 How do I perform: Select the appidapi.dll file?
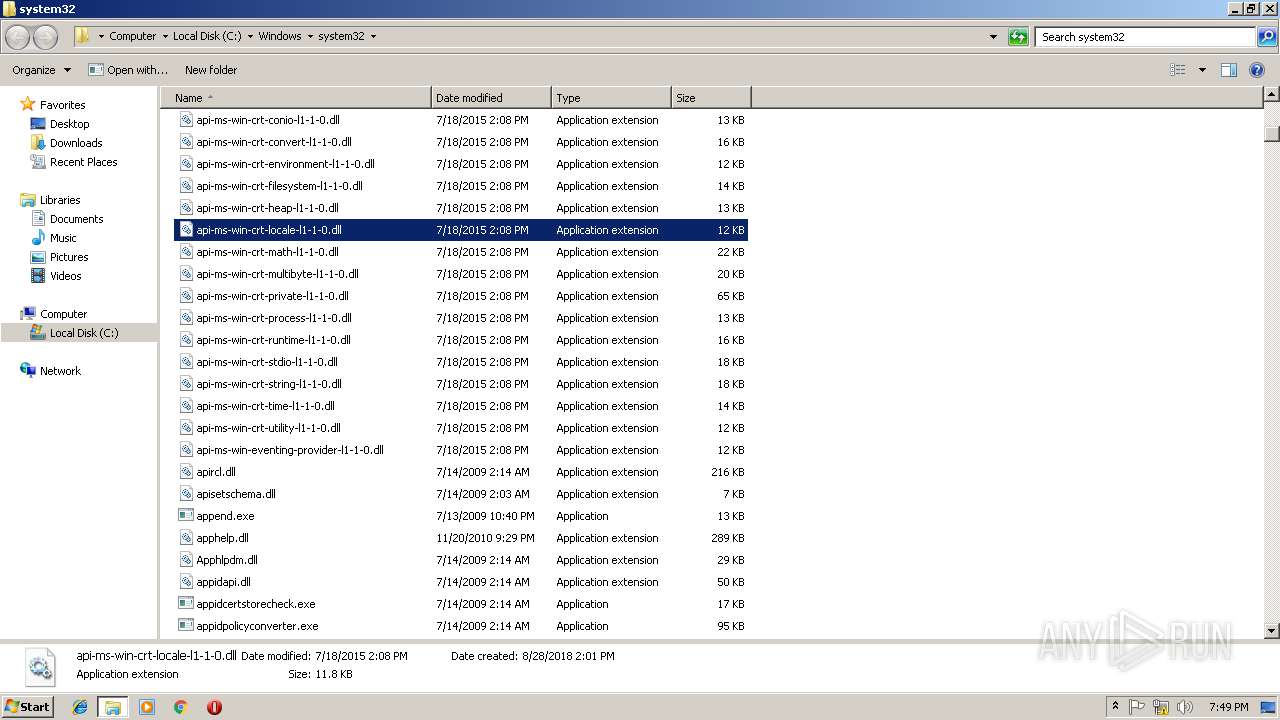(461, 582)
